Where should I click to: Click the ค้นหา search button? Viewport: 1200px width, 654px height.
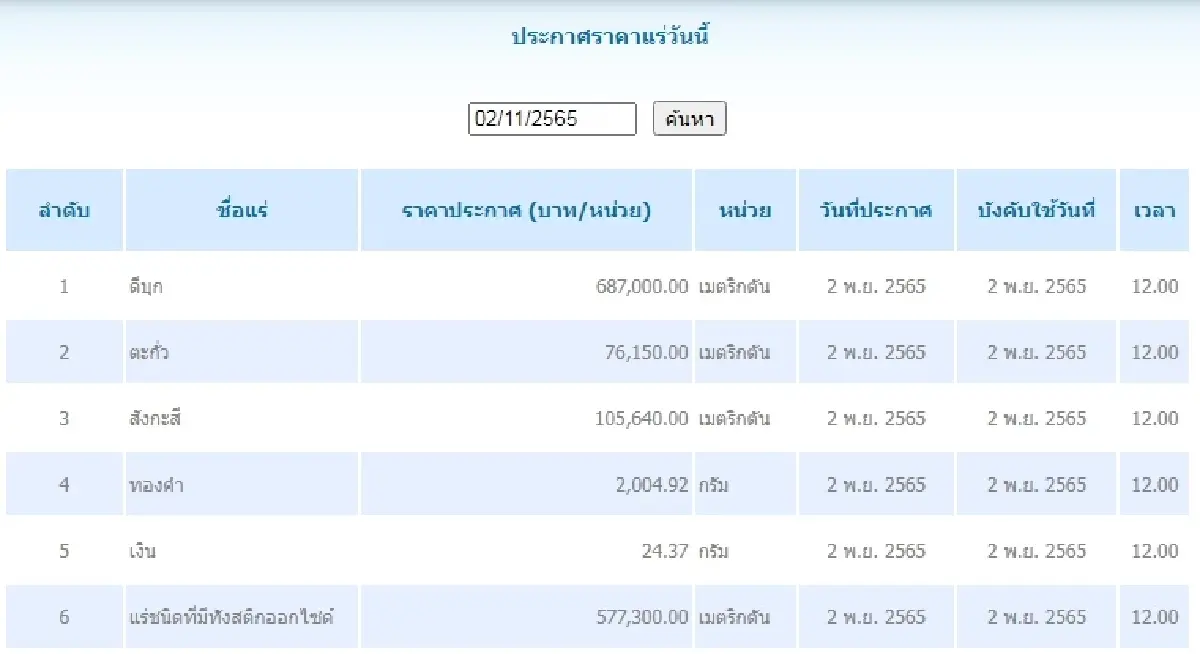pos(689,119)
